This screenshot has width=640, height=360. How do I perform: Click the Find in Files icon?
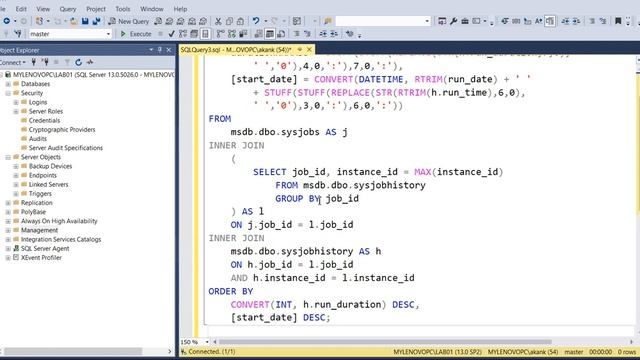coord(328,21)
